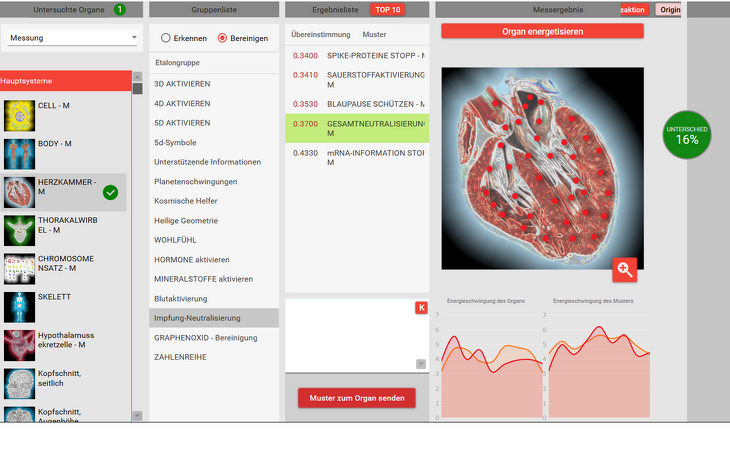Screen dimensions: 730x456
Task: Select the Erkennen radio button
Action: tap(165, 38)
